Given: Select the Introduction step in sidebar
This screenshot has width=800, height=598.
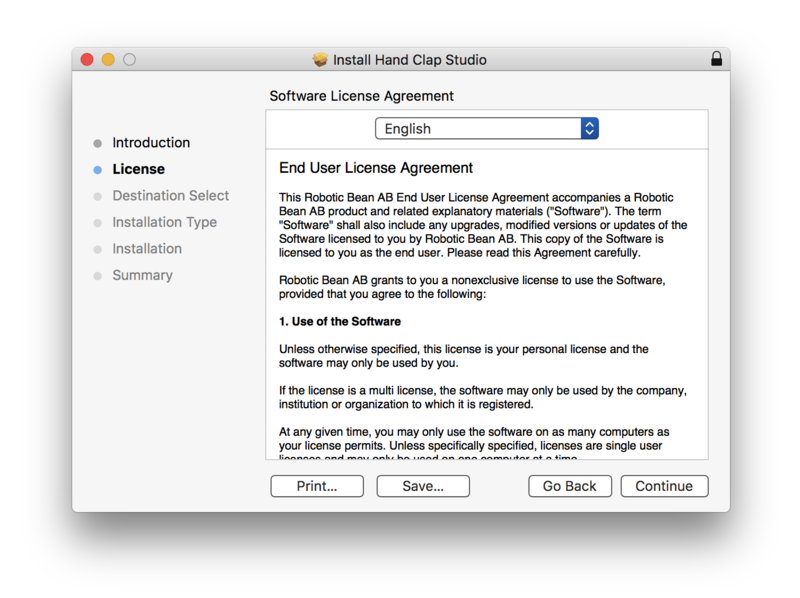Looking at the screenshot, I should point(151,142).
